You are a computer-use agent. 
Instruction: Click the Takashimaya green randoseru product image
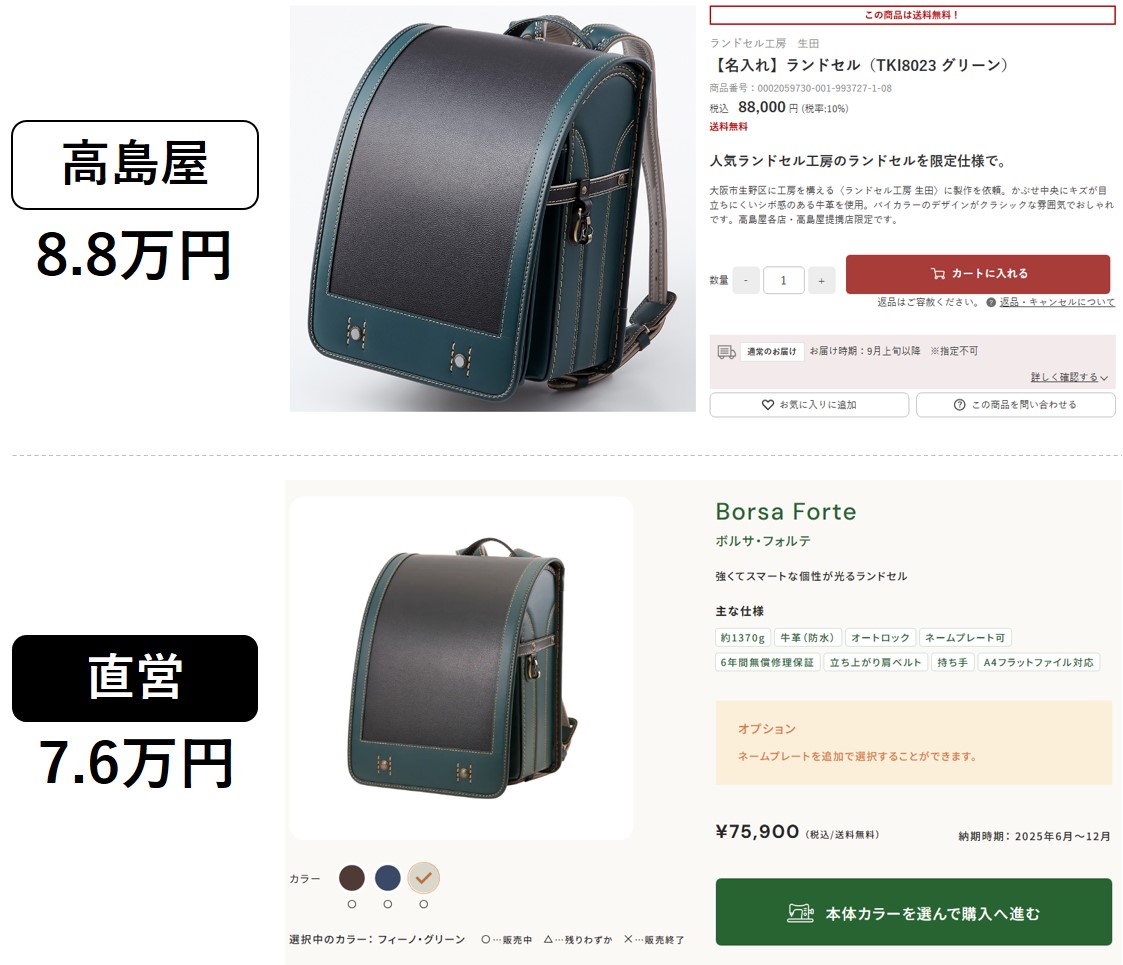(493, 208)
